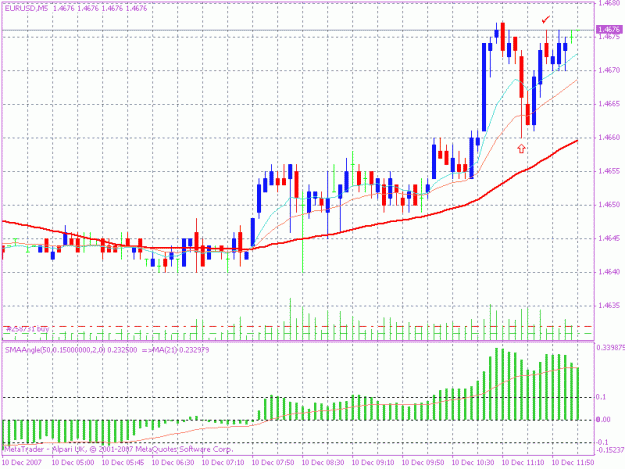Select the red up-arrow chart object
The width and height of the screenshot is (625, 469).
521,148
